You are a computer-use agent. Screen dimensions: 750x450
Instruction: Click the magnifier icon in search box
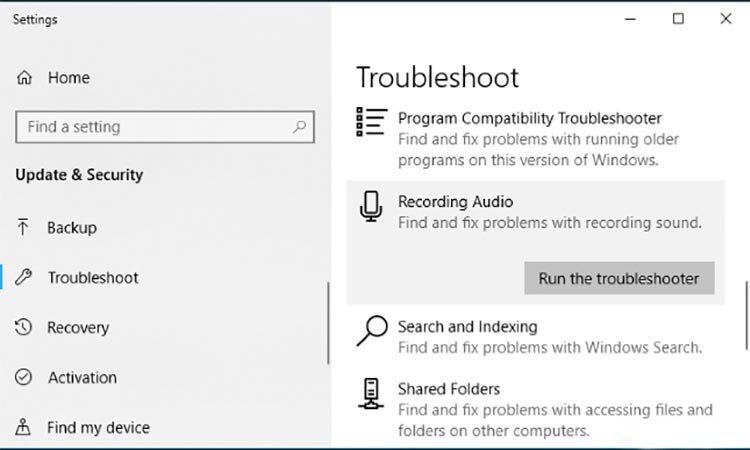tap(299, 127)
